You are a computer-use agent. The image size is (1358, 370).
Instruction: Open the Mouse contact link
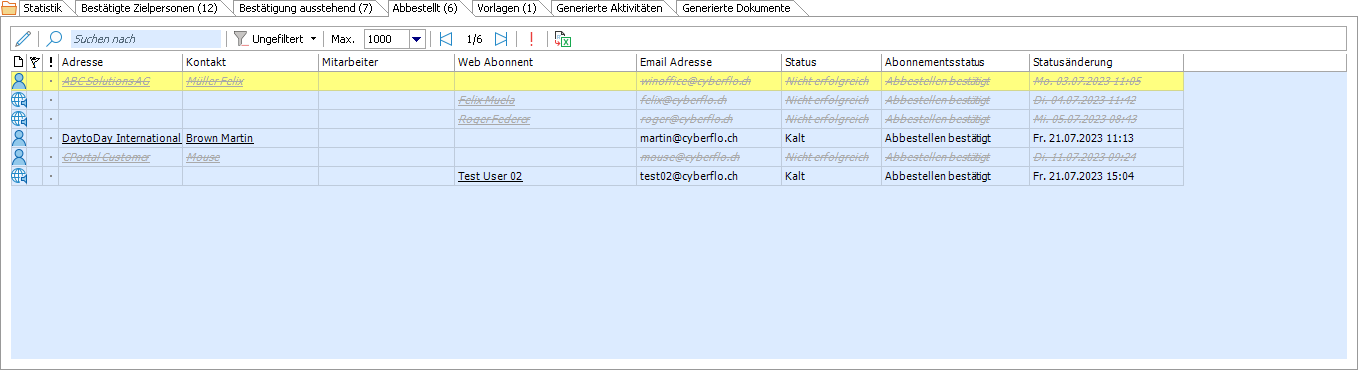pyautogui.click(x=203, y=157)
